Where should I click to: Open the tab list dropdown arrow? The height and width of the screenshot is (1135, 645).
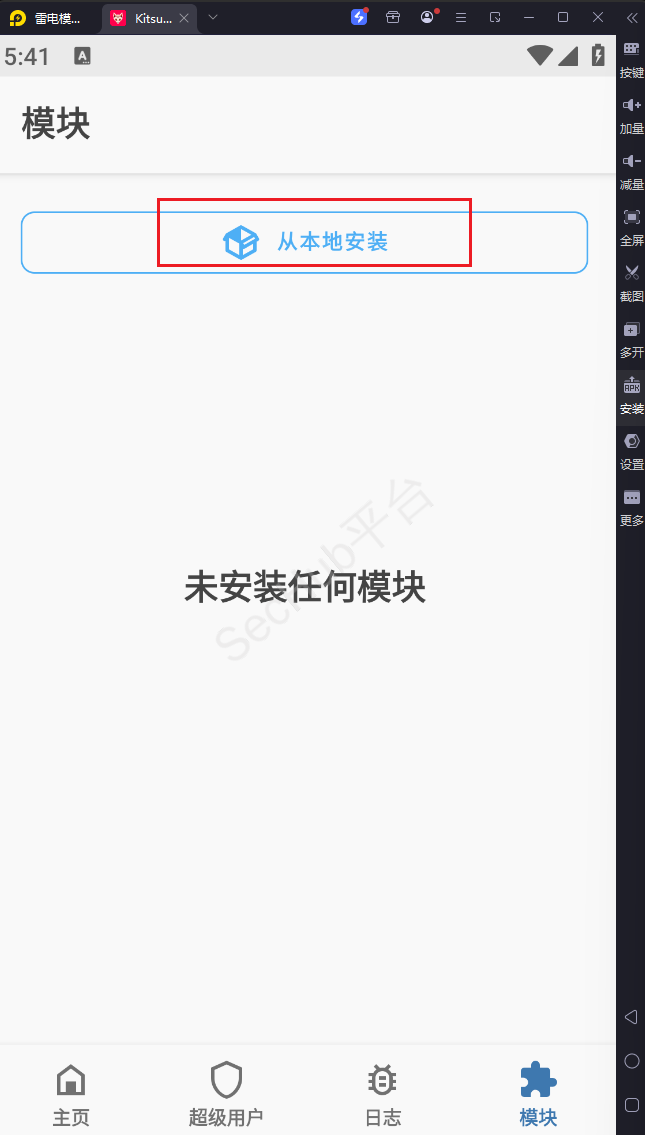click(212, 17)
